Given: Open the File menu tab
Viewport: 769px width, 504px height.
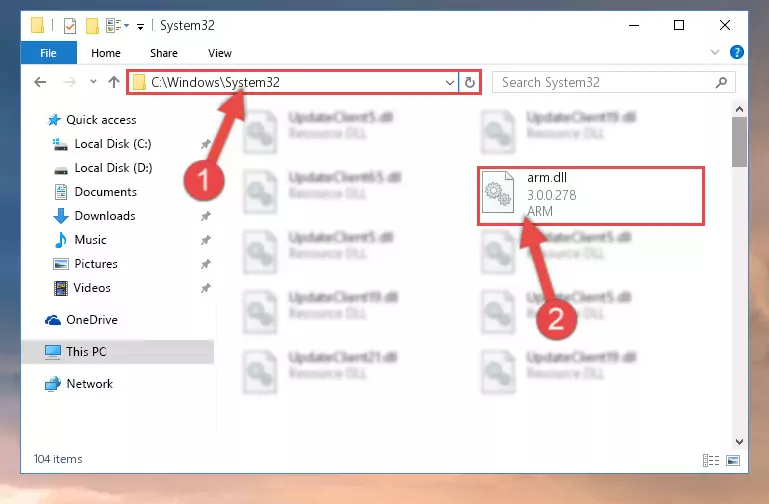Looking at the screenshot, I should point(49,53).
